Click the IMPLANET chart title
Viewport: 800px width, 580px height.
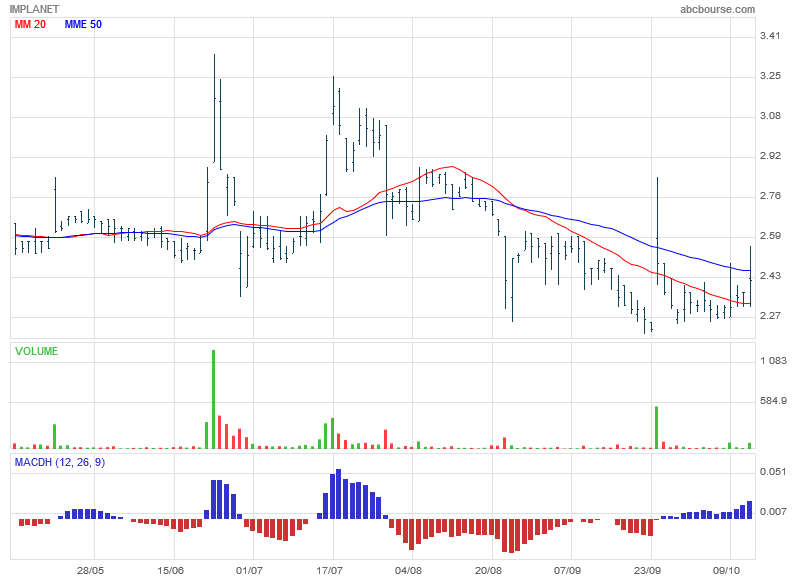[34, 9]
